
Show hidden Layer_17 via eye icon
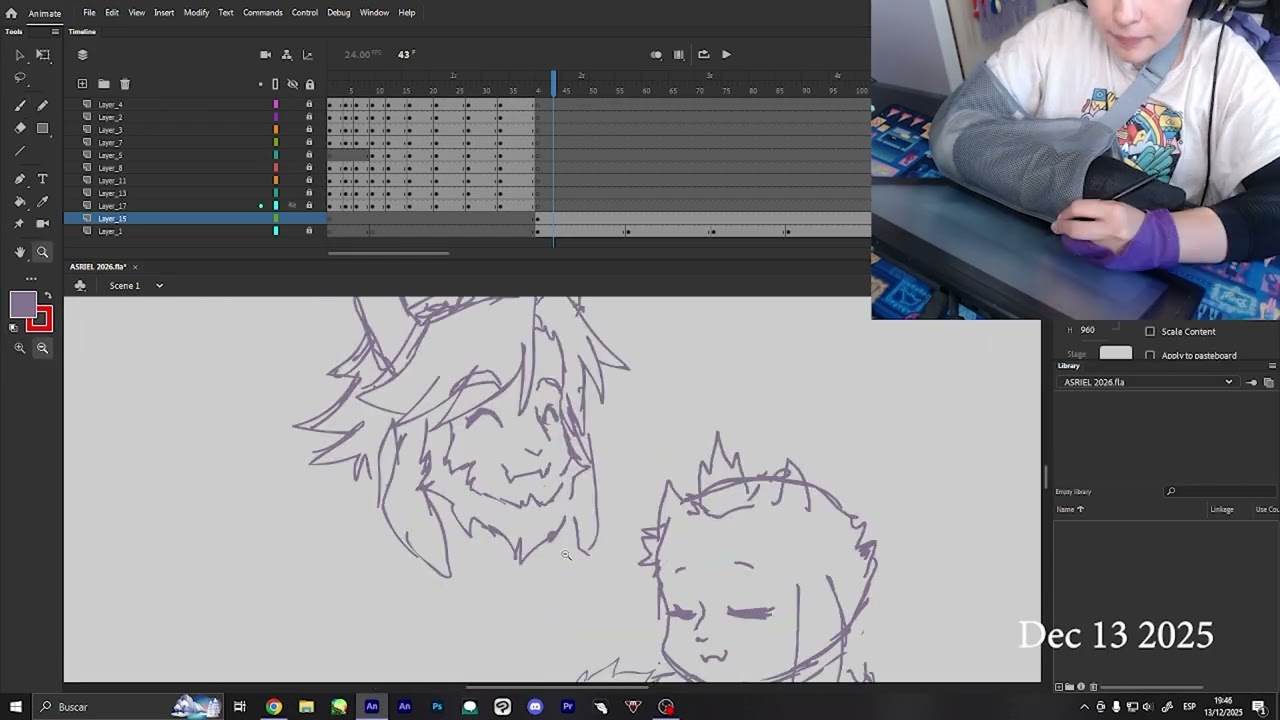pyautogui.click(x=293, y=206)
